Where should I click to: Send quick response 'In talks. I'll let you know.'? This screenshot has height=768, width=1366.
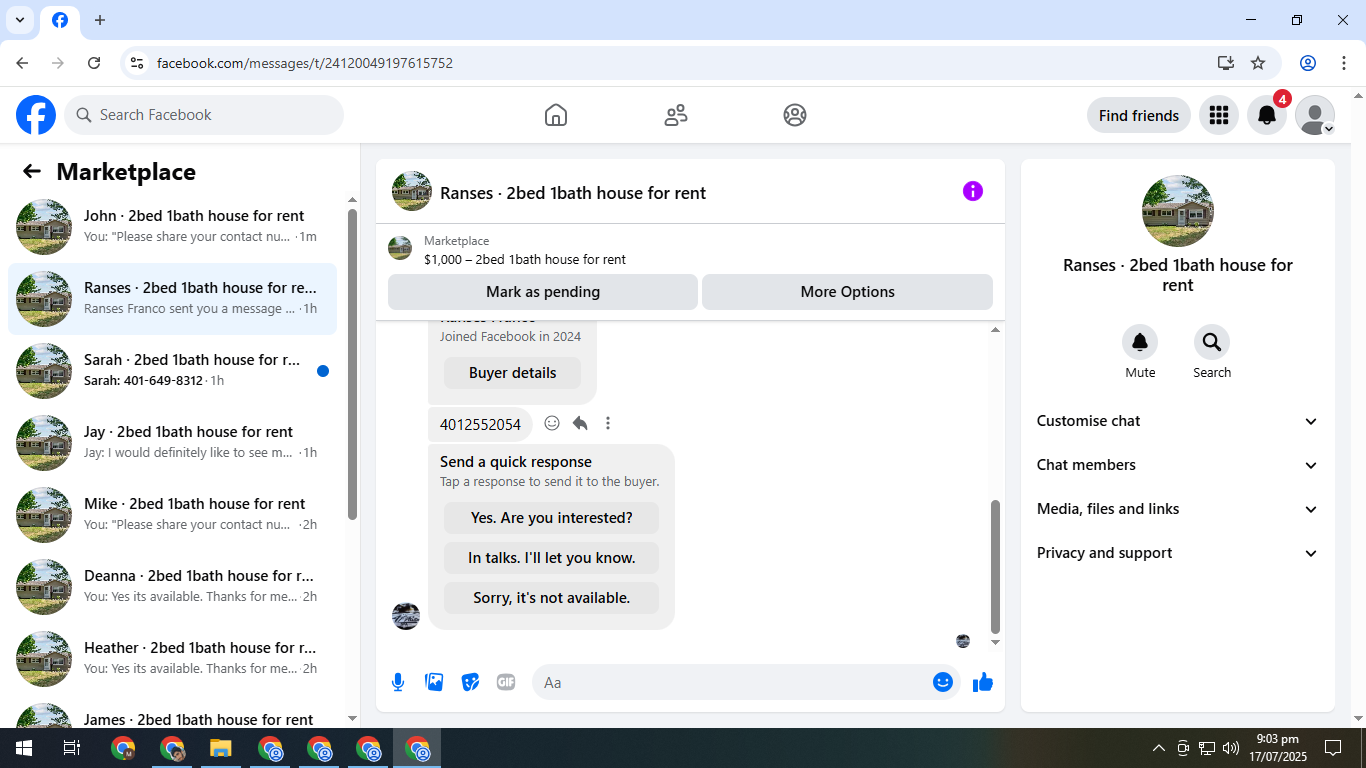(551, 558)
